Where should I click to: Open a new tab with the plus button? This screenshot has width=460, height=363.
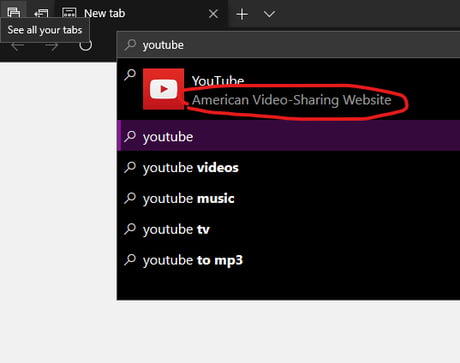pyautogui.click(x=242, y=14)
